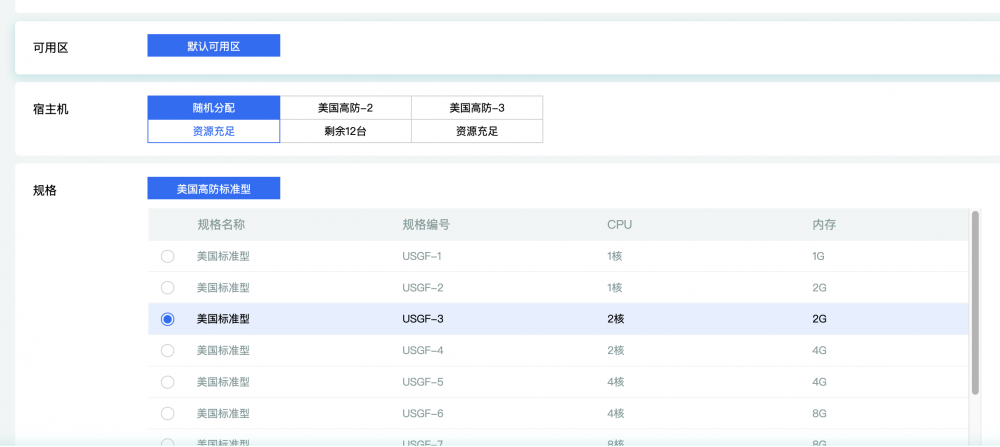
Task: Click the CPU column header
Action: (619, 225)
